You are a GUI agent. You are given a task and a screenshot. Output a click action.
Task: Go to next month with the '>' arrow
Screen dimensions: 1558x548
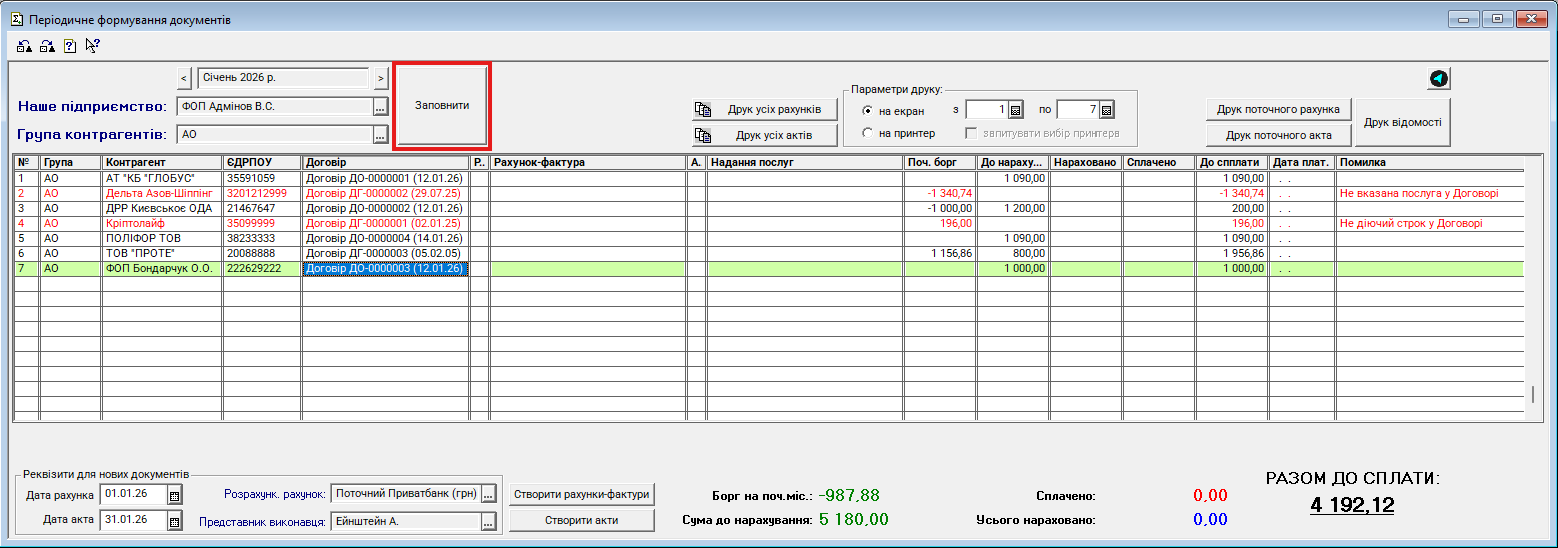pos(381,77)
